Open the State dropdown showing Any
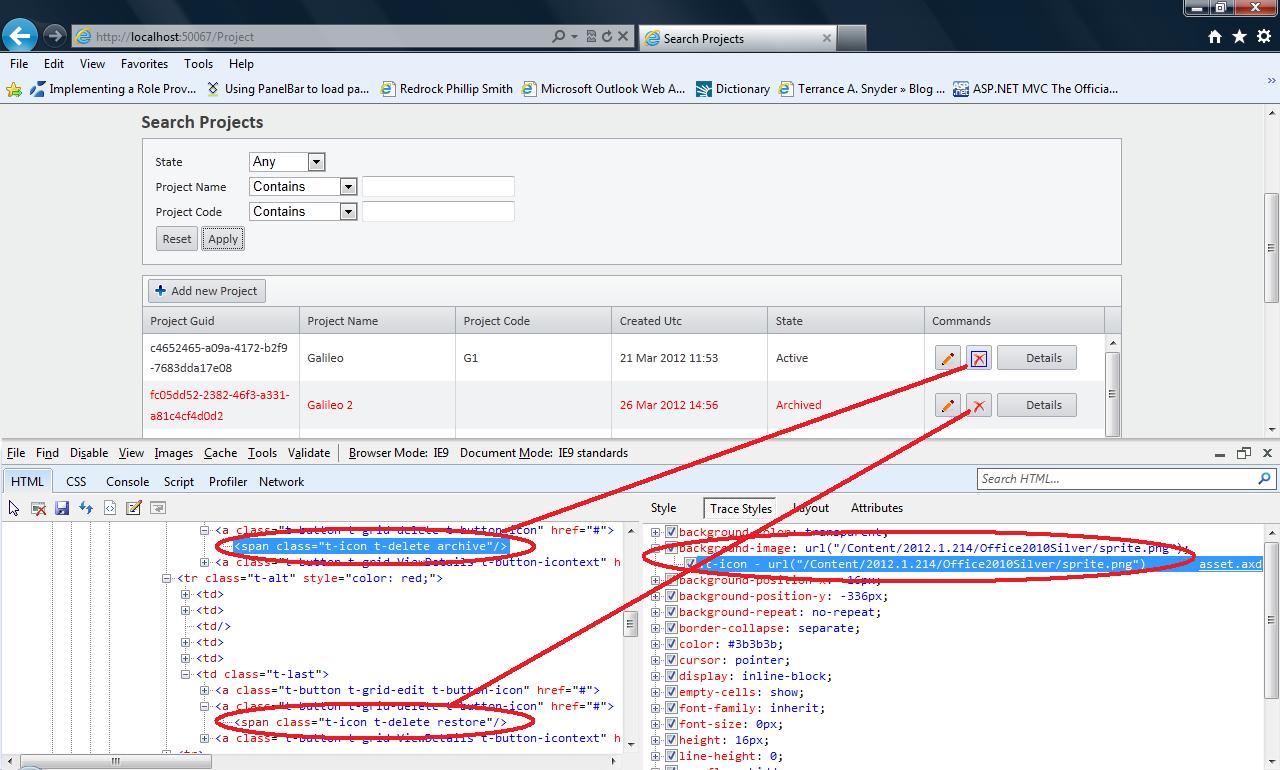This screenshot has height=770, width=1280. point(287,162)
